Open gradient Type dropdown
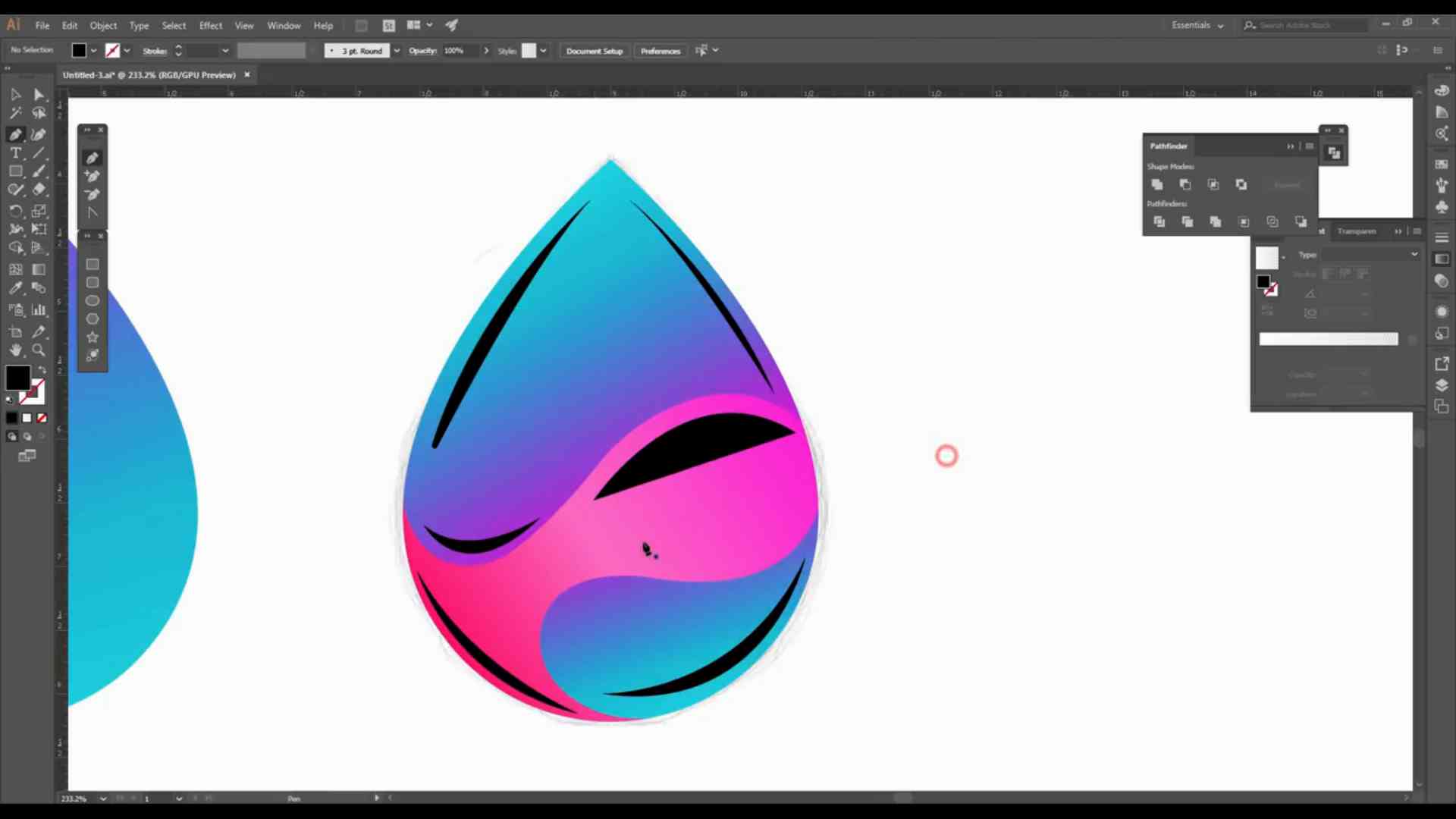The height and width of the screenshot is (819, 1456). click(x=1371, y=255)
